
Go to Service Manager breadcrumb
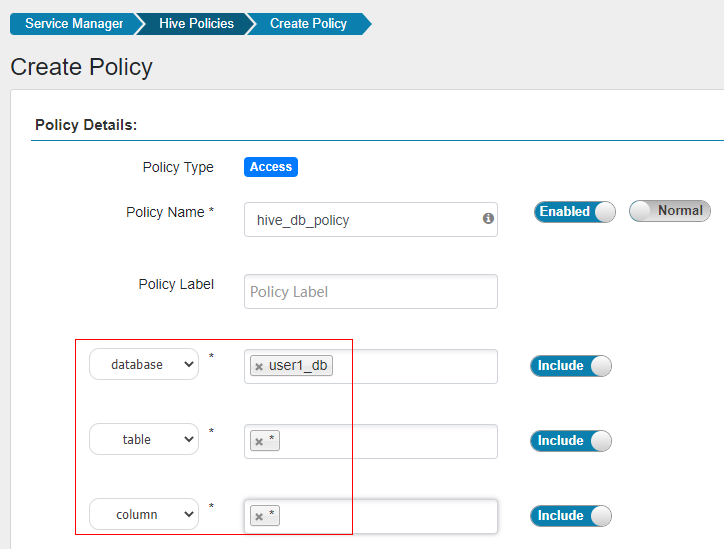(74, 23)
